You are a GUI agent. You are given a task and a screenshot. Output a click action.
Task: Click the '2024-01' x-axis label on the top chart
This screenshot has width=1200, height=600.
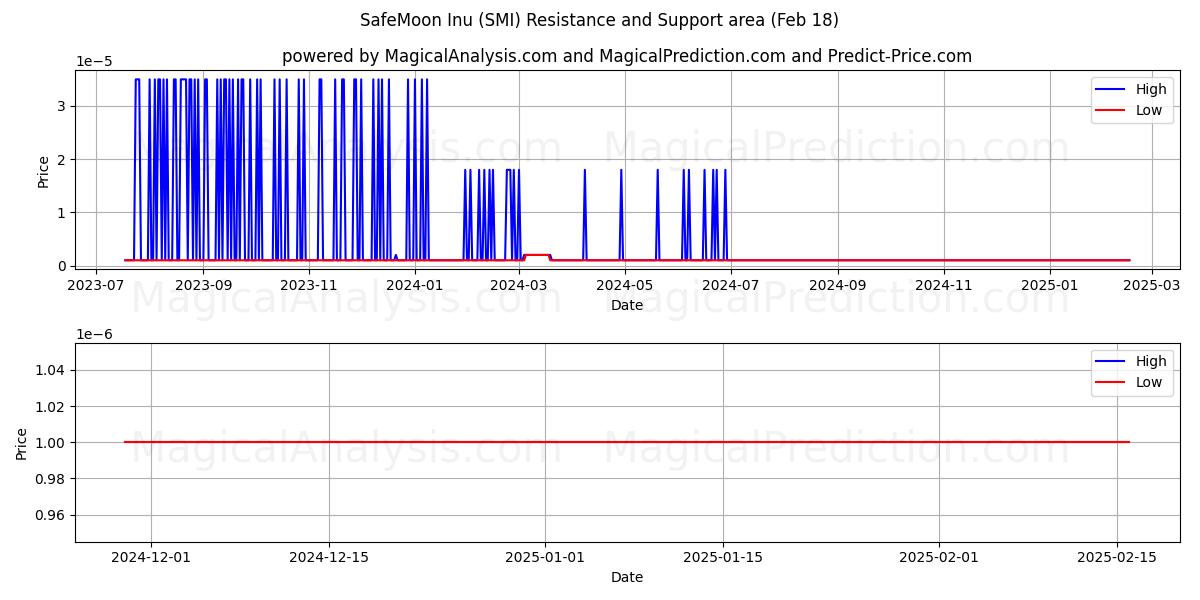414,285
